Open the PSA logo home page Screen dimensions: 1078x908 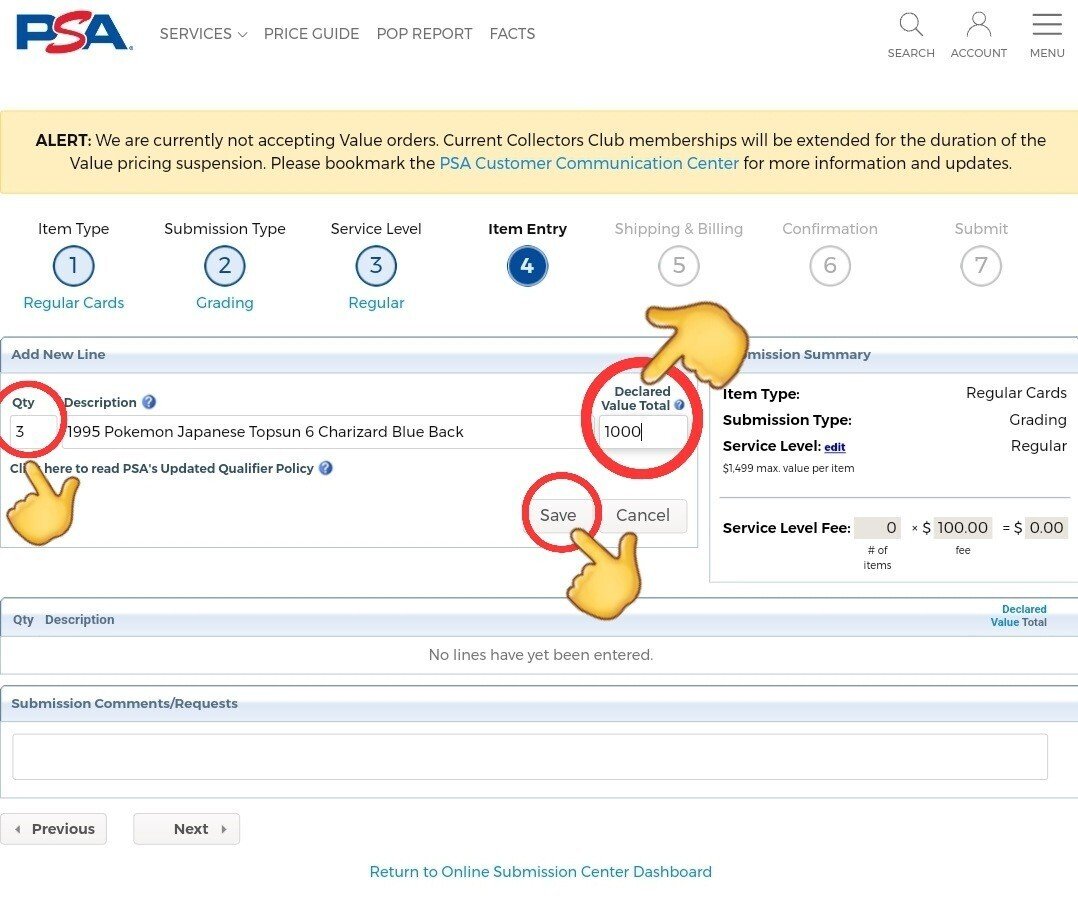[x=74, y=32]
